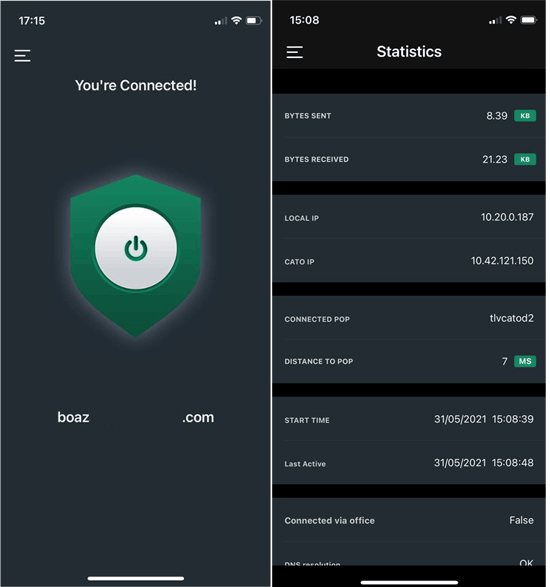
Task: Select the CATO IP label
Action: click(299, 262)
